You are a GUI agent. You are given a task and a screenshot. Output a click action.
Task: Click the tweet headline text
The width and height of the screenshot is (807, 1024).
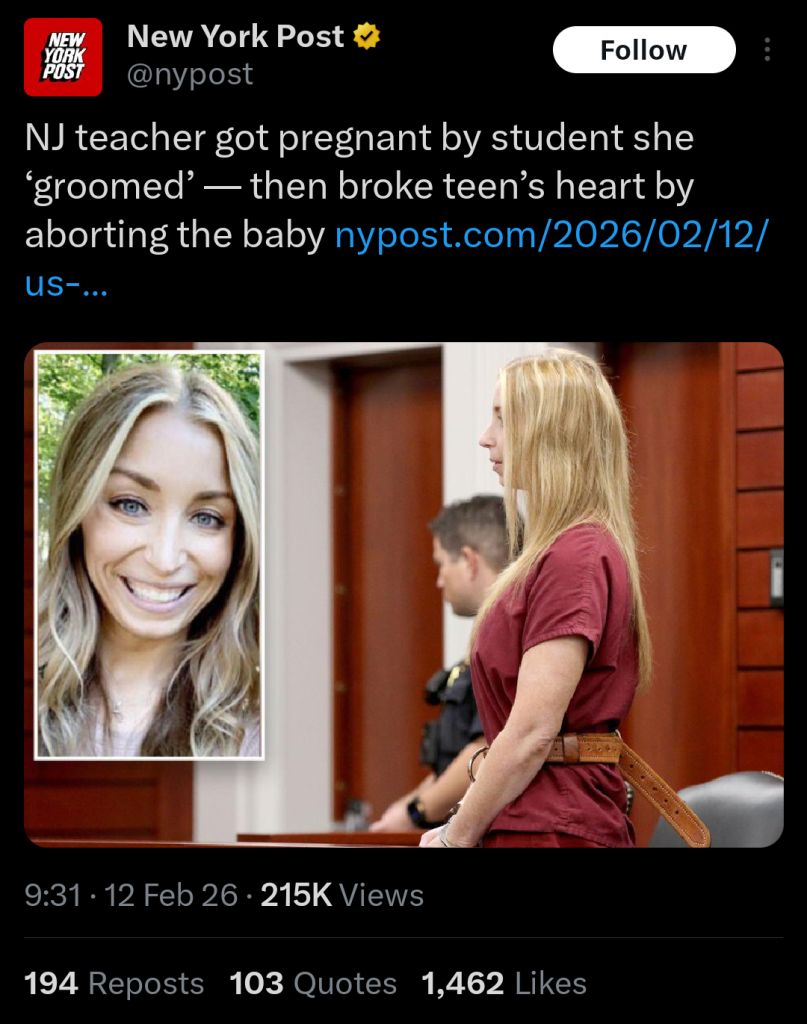pos(359,186)
